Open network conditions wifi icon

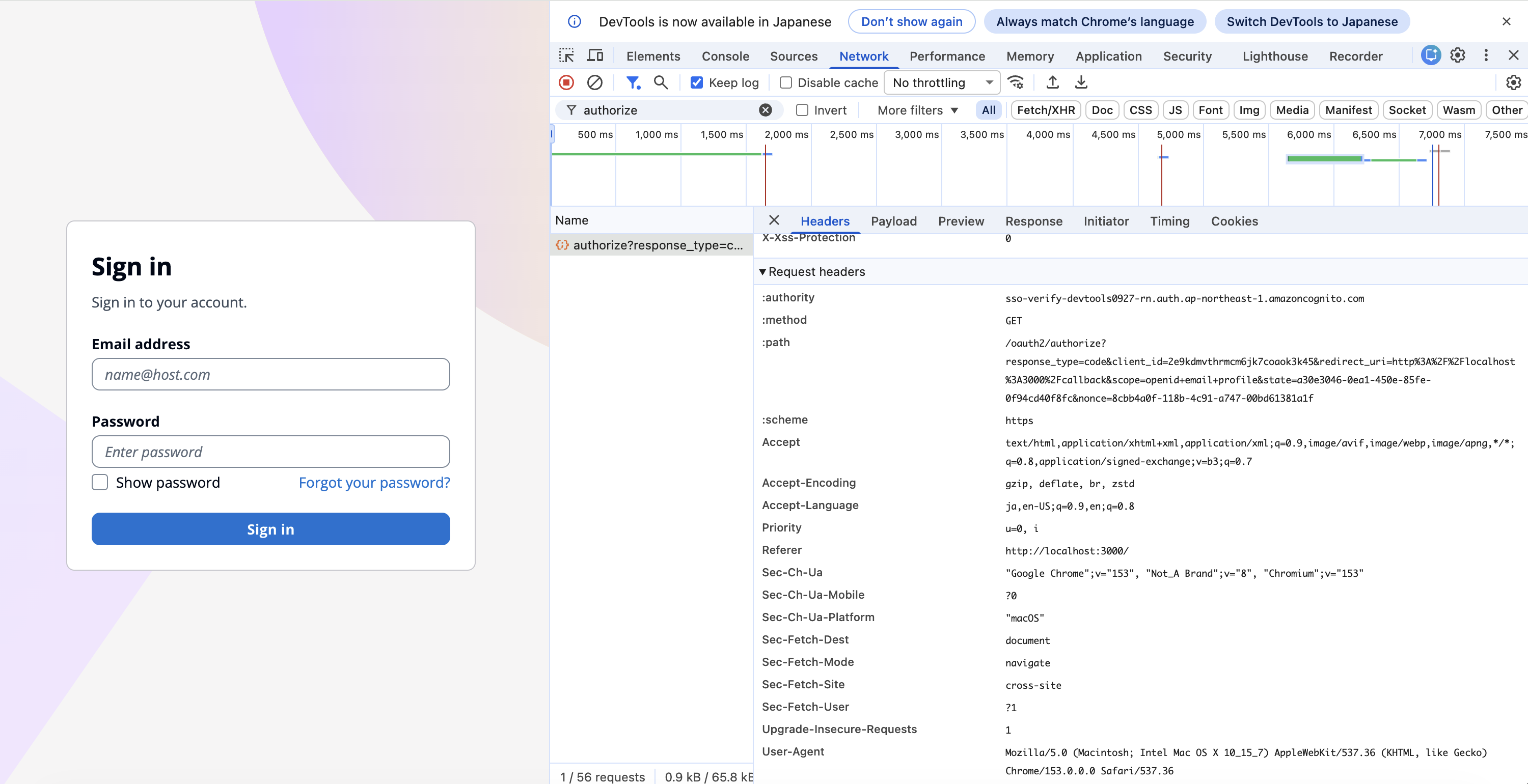tap(1016, 82)
